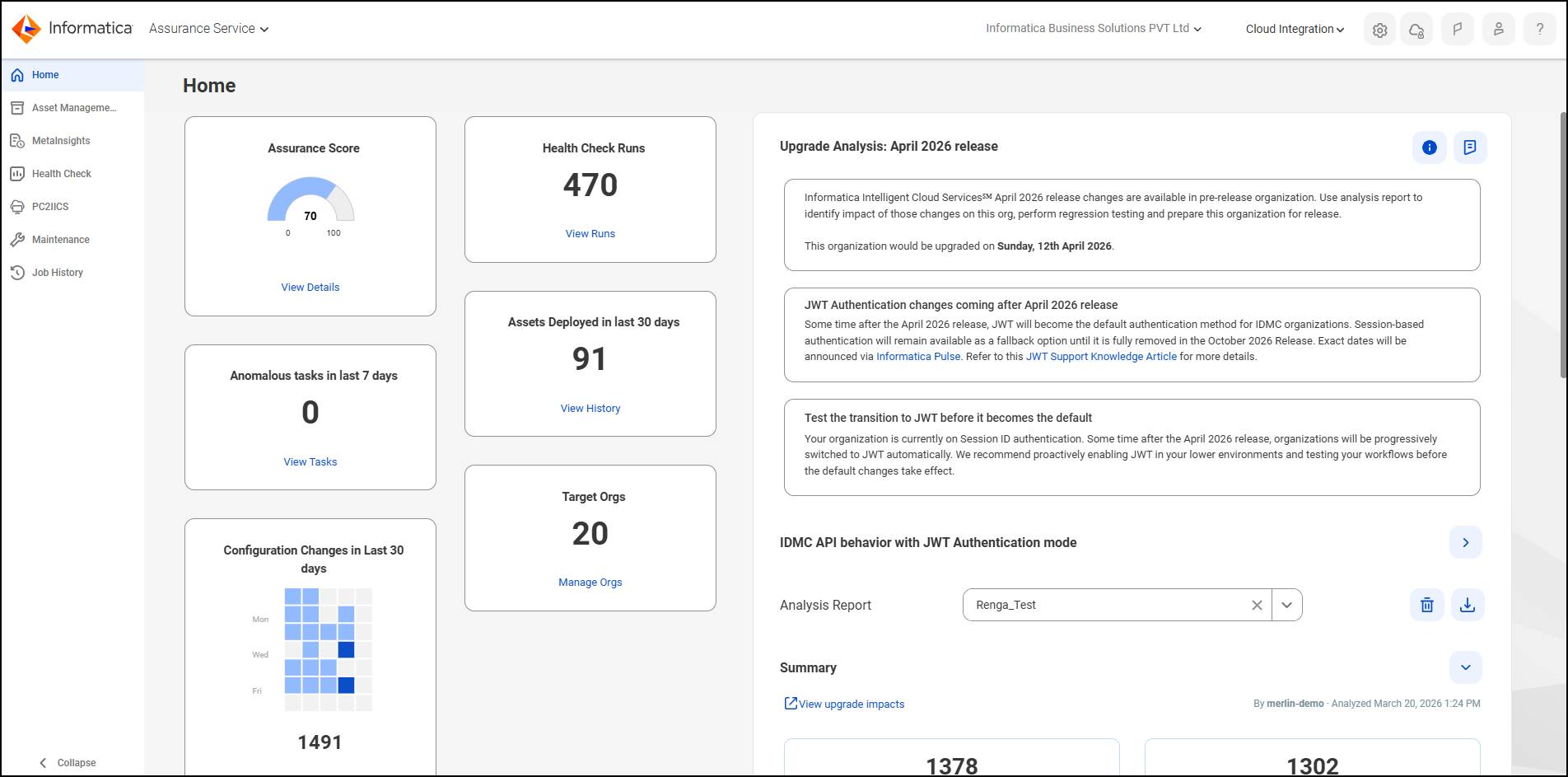This screenshot has width=1568, height=777.
Task: Open the Informatica Pulse link
Action: click(x=918, y=357)
